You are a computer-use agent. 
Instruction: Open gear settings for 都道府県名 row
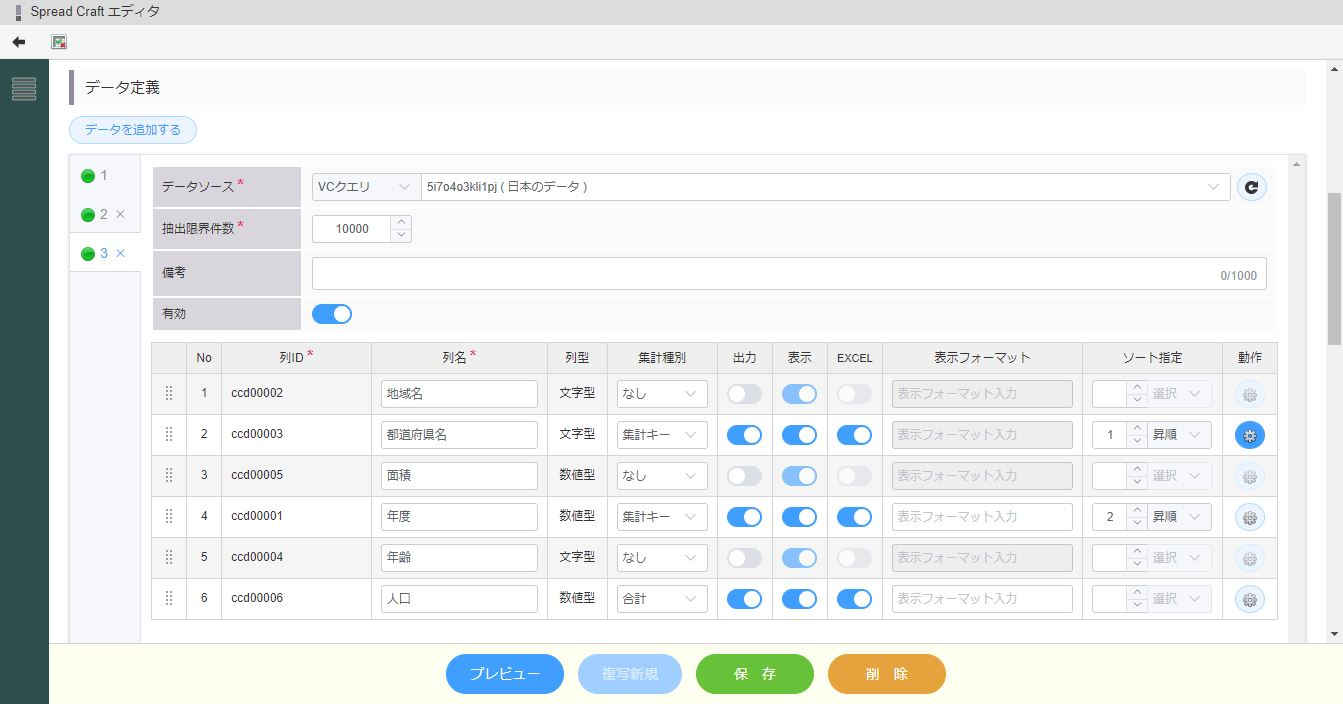coord(1249,435)
